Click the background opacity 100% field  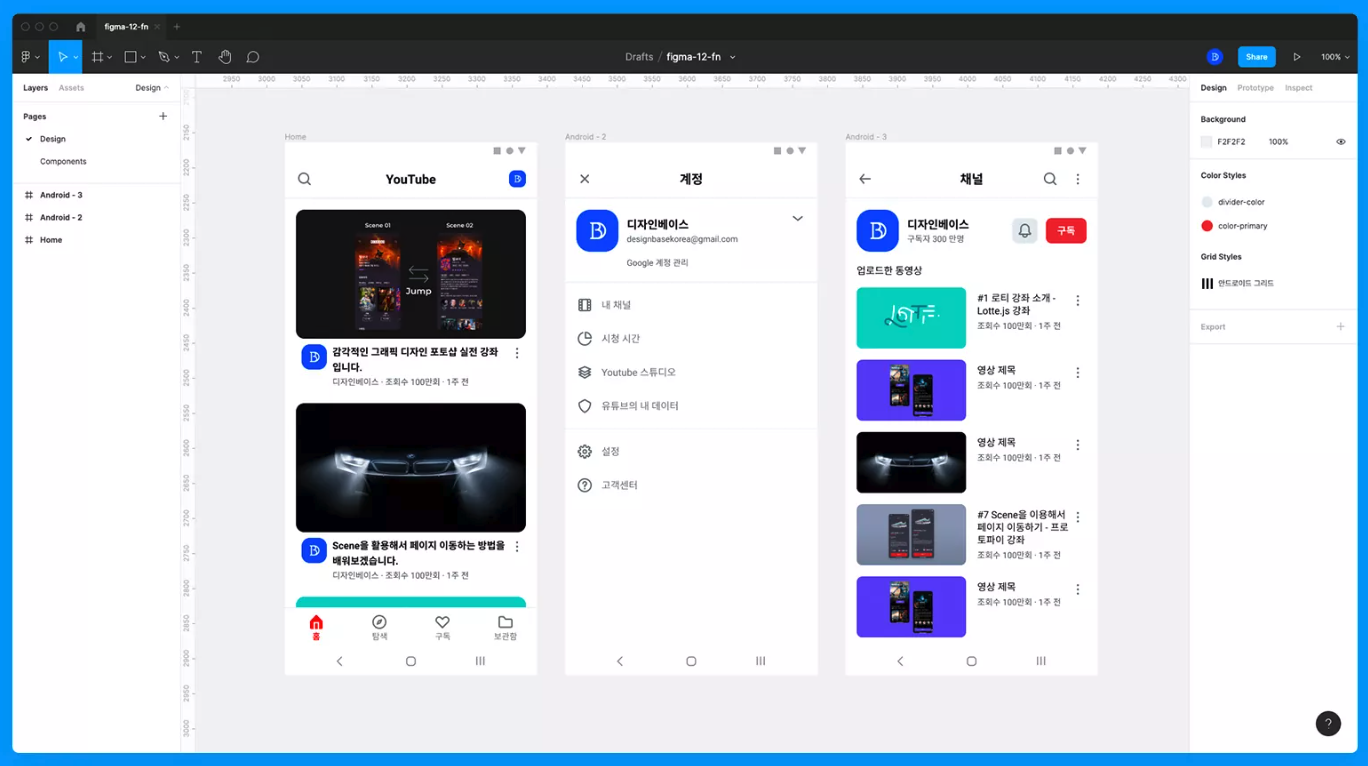[1278, 142]
